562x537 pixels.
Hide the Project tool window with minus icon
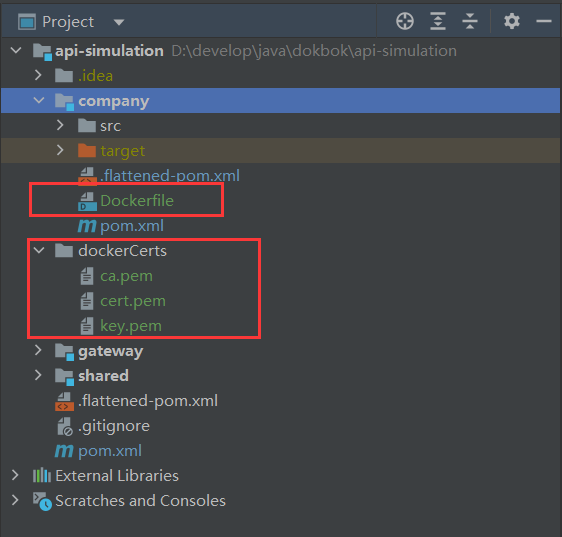543,22
